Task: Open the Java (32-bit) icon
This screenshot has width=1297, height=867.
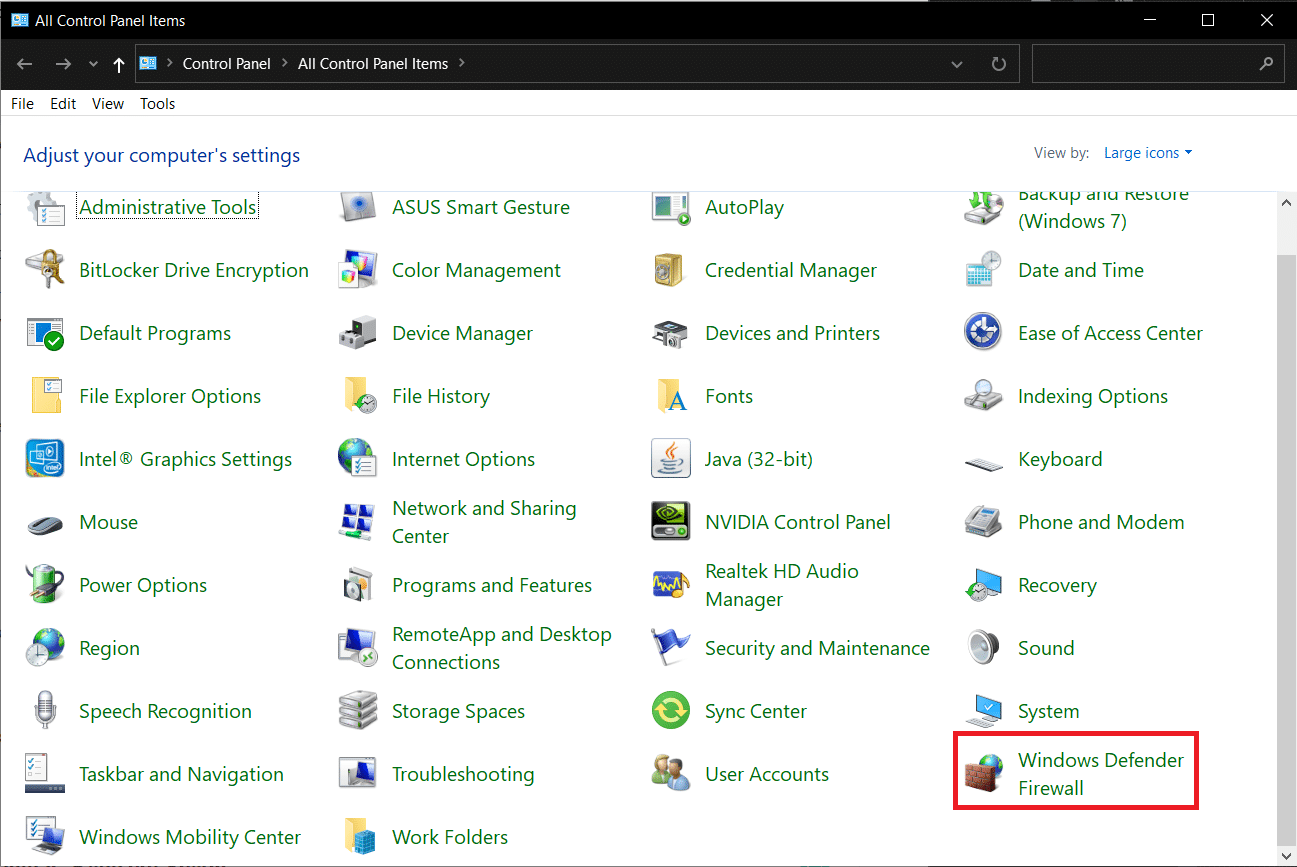Action: pyautogui.click(x=670, y=459)
